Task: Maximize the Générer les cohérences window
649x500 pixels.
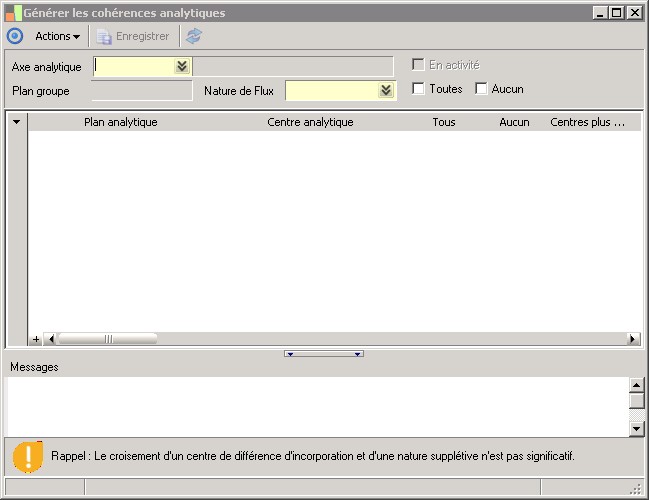Action: click(616, 13)
